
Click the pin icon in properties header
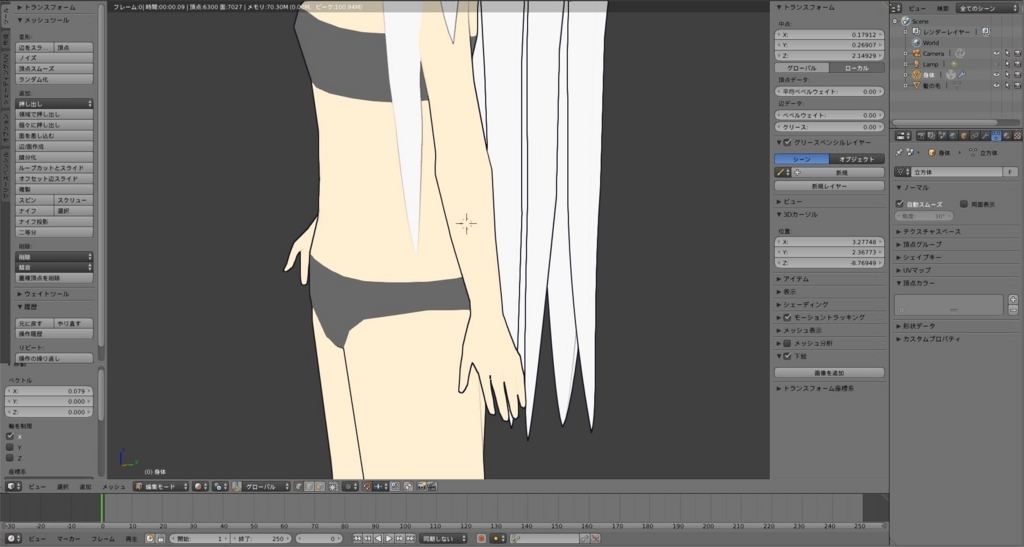[x=899, y=152]
